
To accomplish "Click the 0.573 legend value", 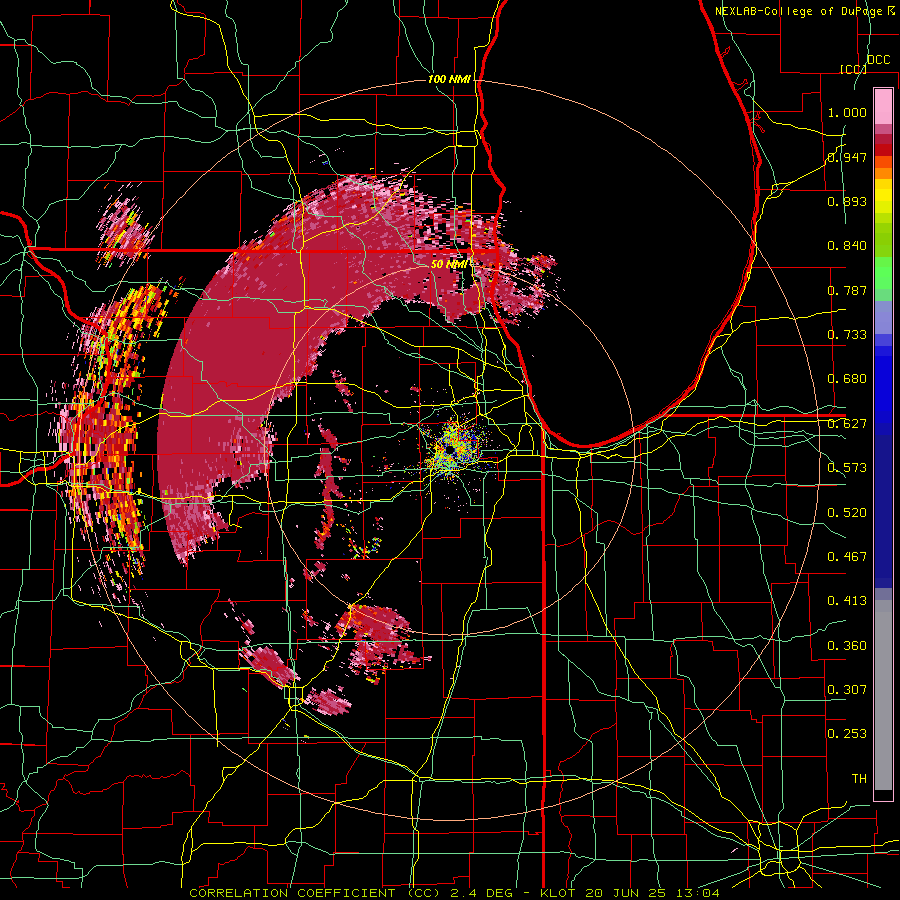I will (x=847, y=468).
